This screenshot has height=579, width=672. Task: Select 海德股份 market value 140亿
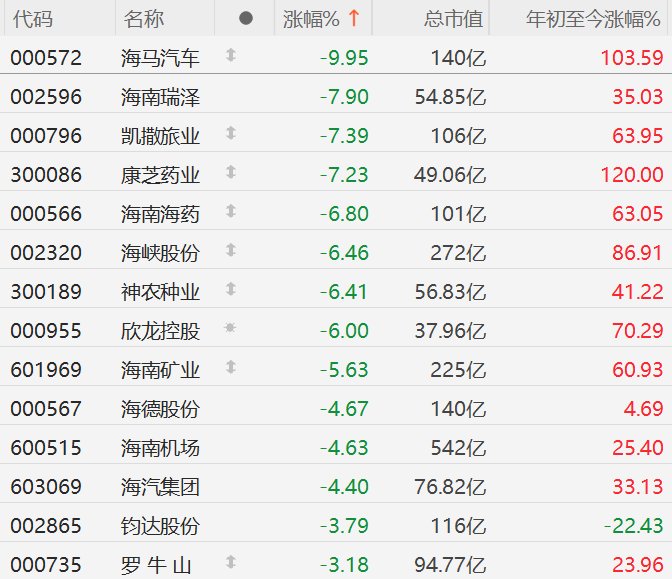pyautogui.click(x=457, y=408)
